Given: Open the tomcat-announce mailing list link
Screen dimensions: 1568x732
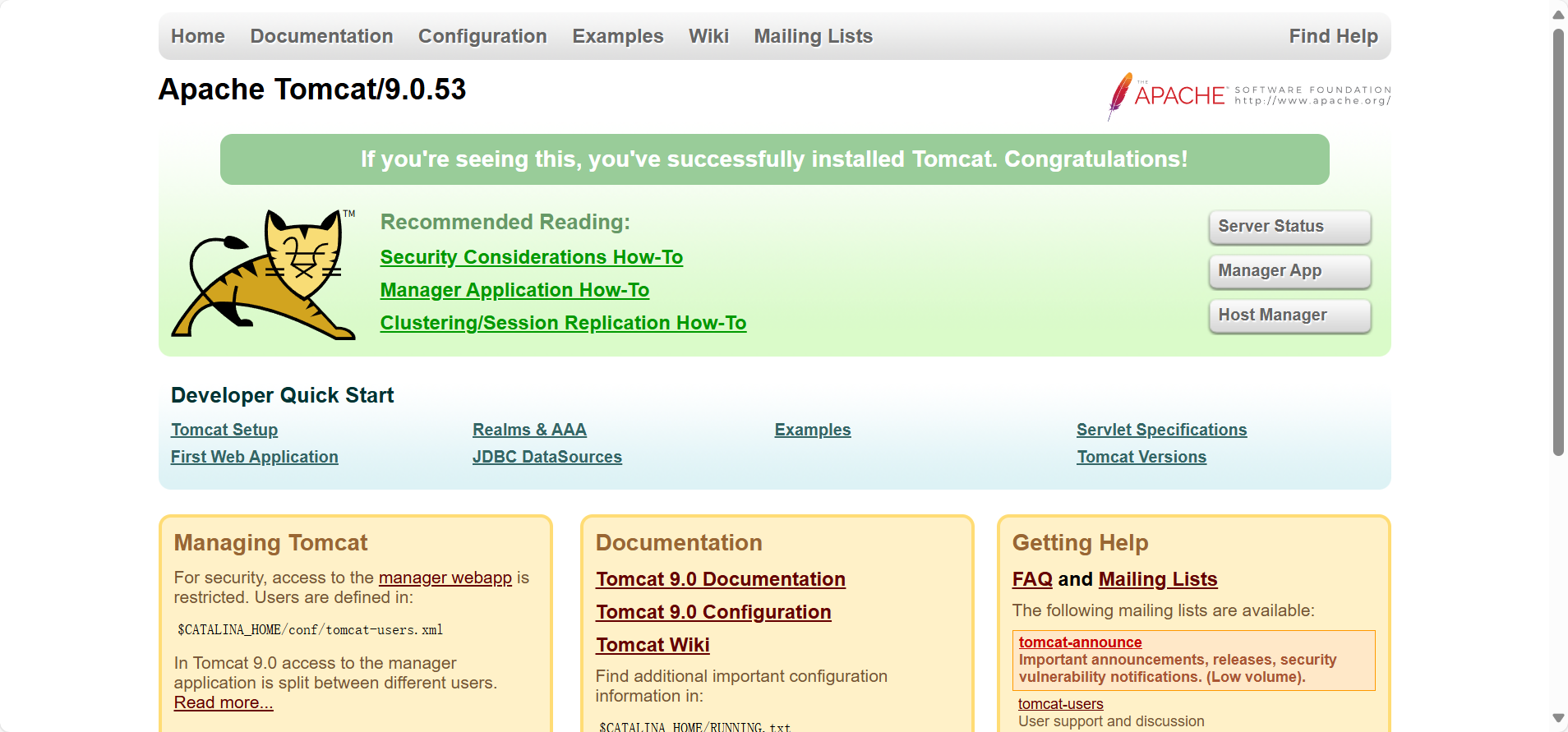Looking at the screenshot, I should pyautogui.click(x=1080, y=642).
